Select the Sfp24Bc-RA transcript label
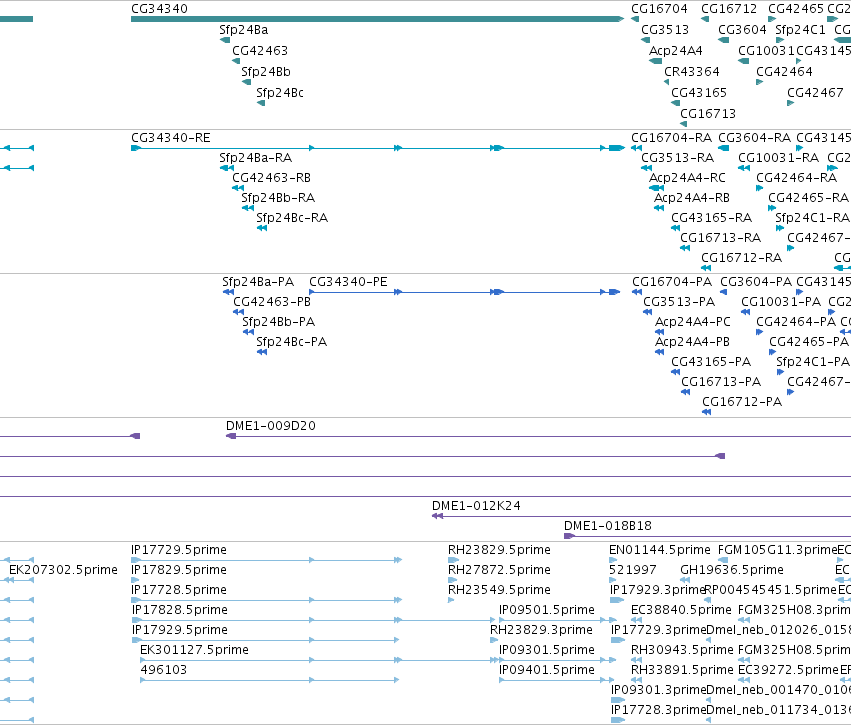The image size is (851, 725). (292, 219)
